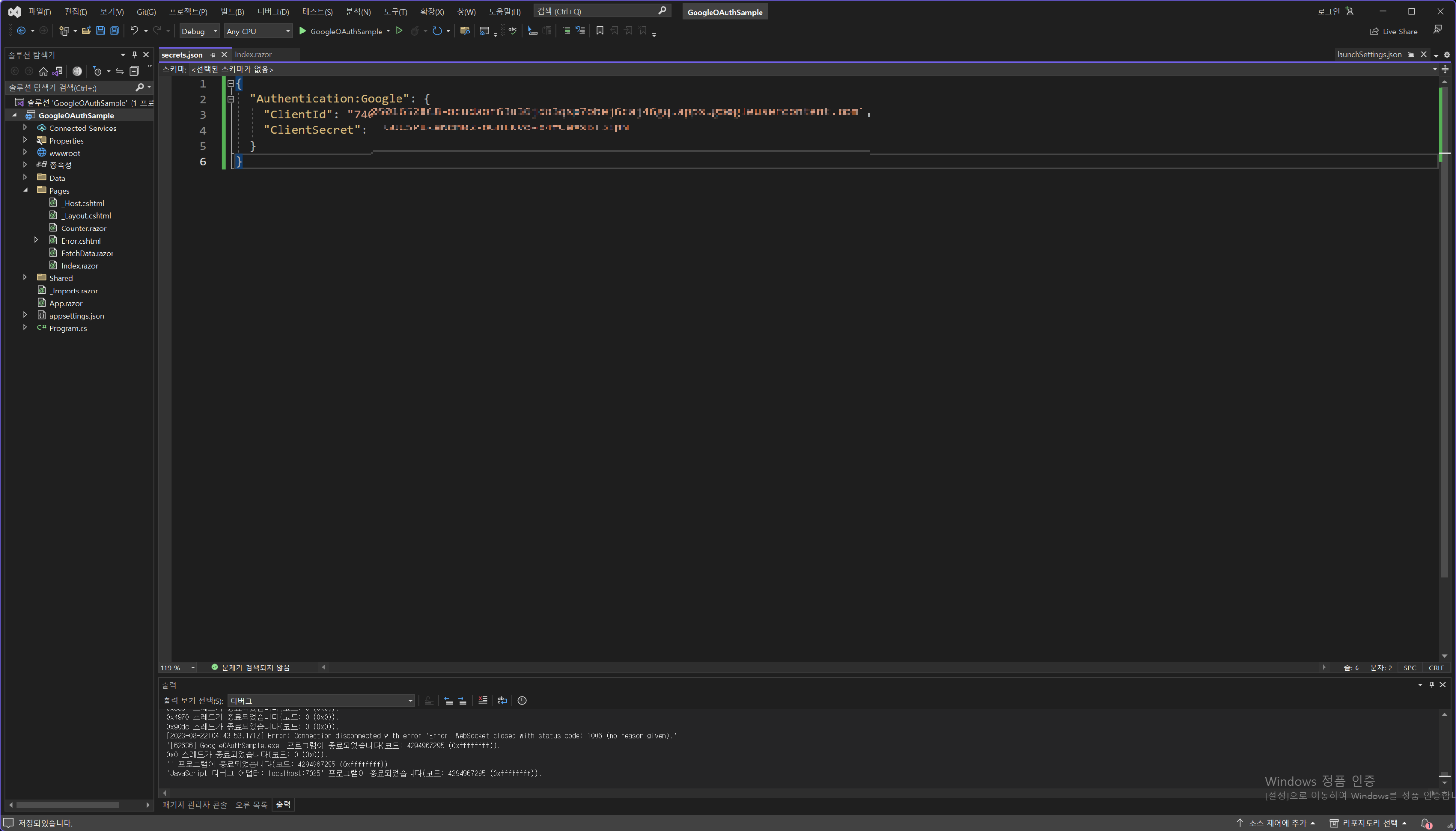Expand the Shared folder in Solution Explorer
This screenshot has height=831, width=1456.
[25, 278]
